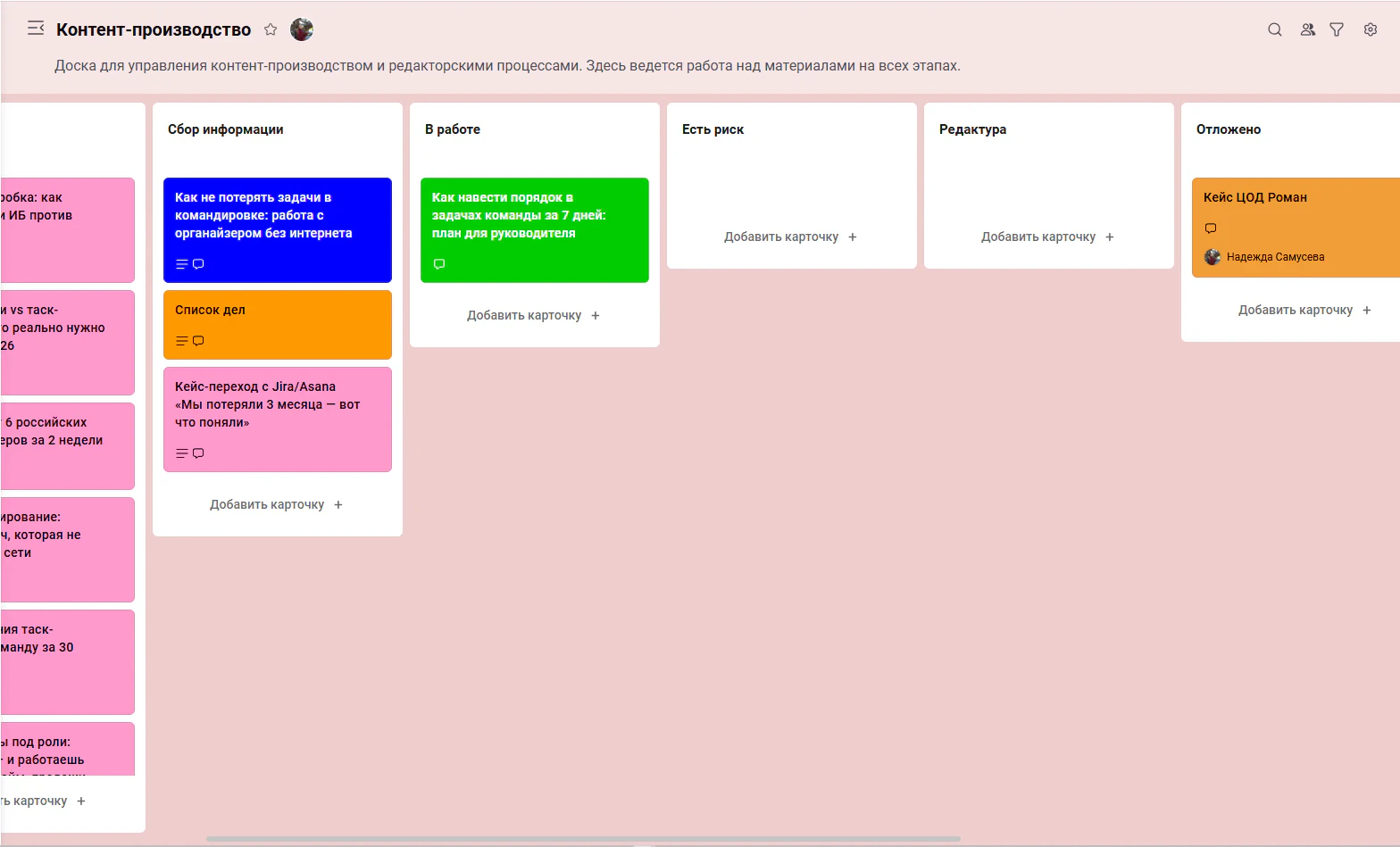Open board search with magnifier icon
The image size is (1400, 847).
[x=1275, y=29]
